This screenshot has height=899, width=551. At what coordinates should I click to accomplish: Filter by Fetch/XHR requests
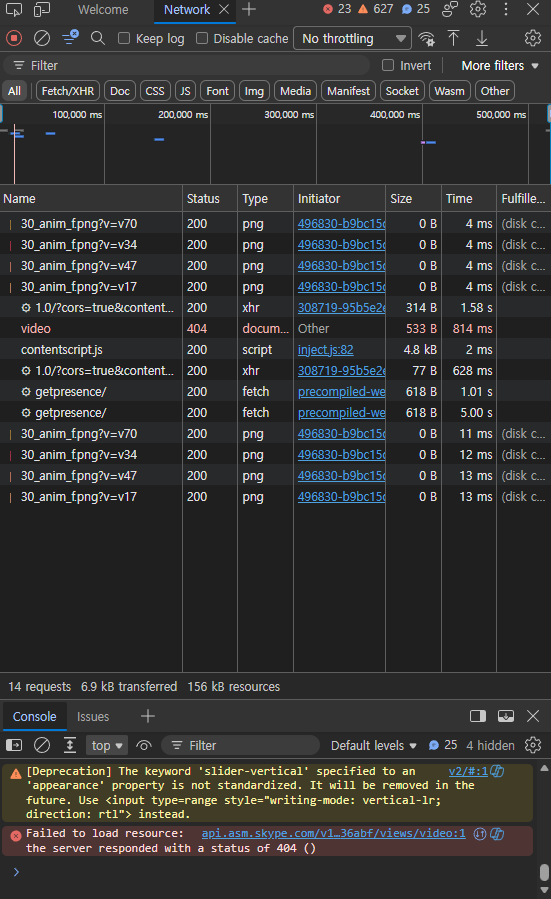pyautogui.click(x=68, y=91)
